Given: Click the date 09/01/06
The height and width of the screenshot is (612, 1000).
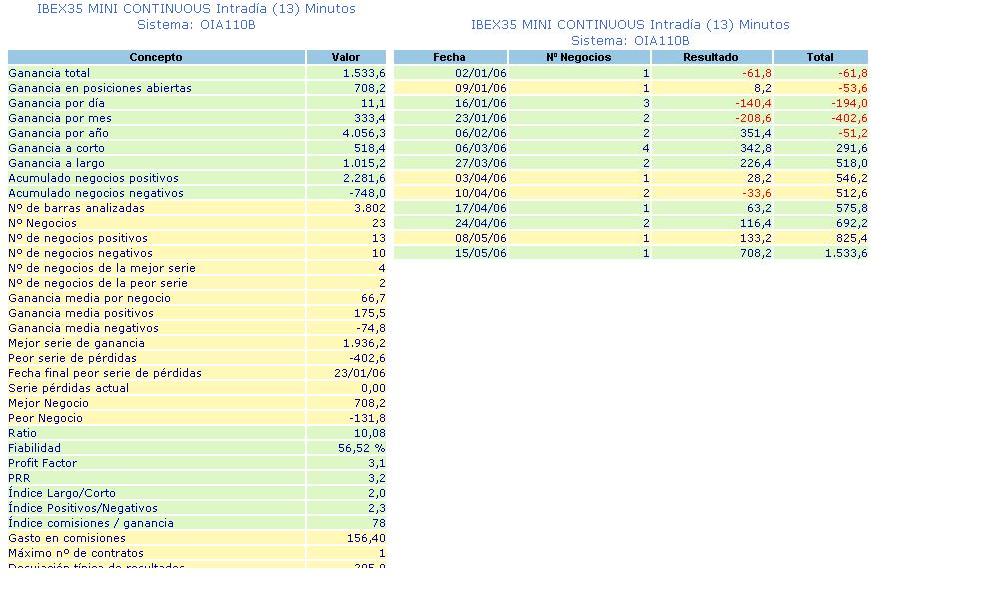Looking at the screenshot, I should (x=481, y=88).
